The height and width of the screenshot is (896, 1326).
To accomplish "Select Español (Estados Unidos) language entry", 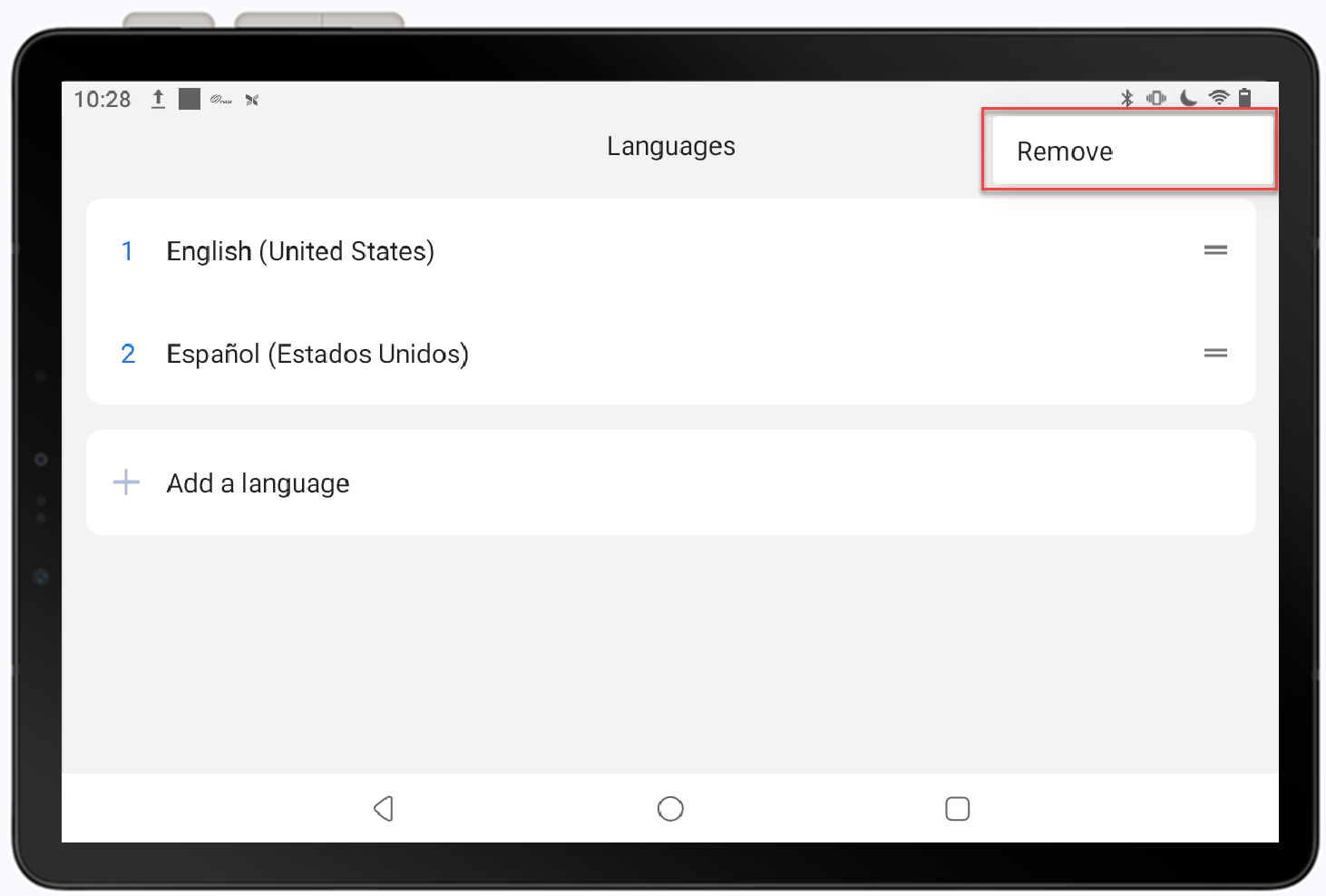I will [x=317, y=354].
